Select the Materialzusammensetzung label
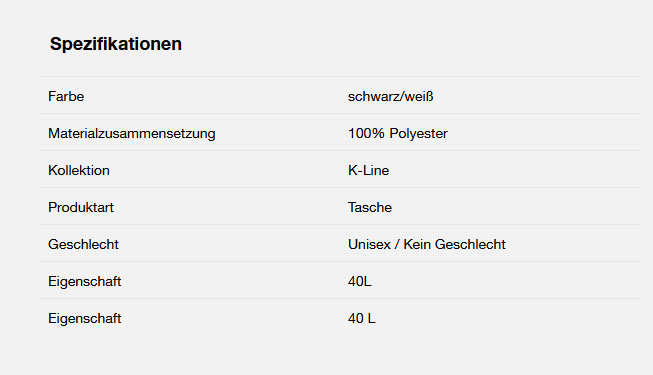 click(132, 134)
